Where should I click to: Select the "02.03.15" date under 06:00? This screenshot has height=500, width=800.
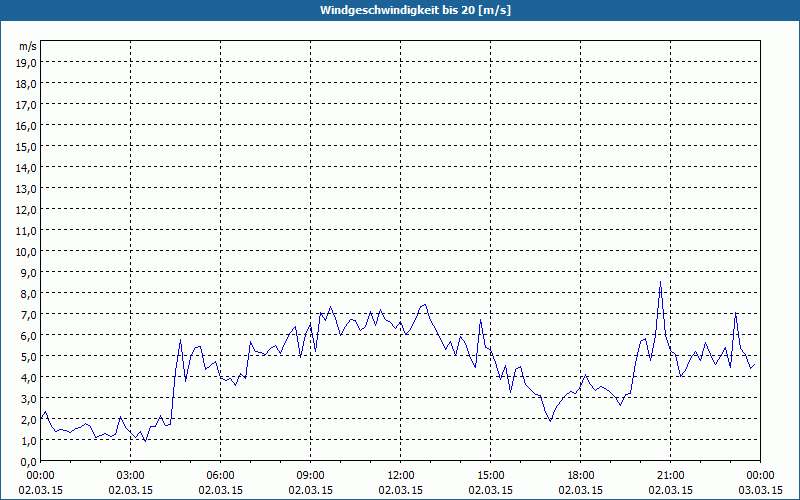(x=220, y=490)
